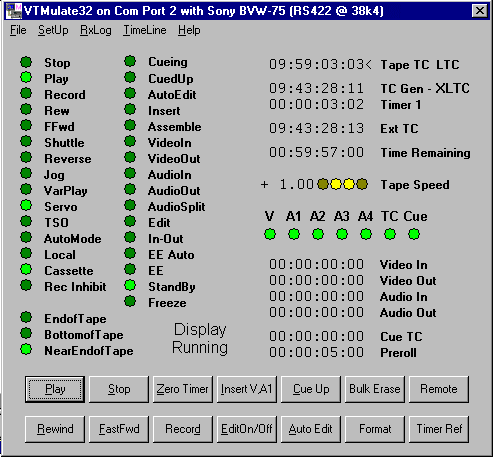Click the AudioSplit status LED
Screen dimensions: 493x457
coord(130,205)
